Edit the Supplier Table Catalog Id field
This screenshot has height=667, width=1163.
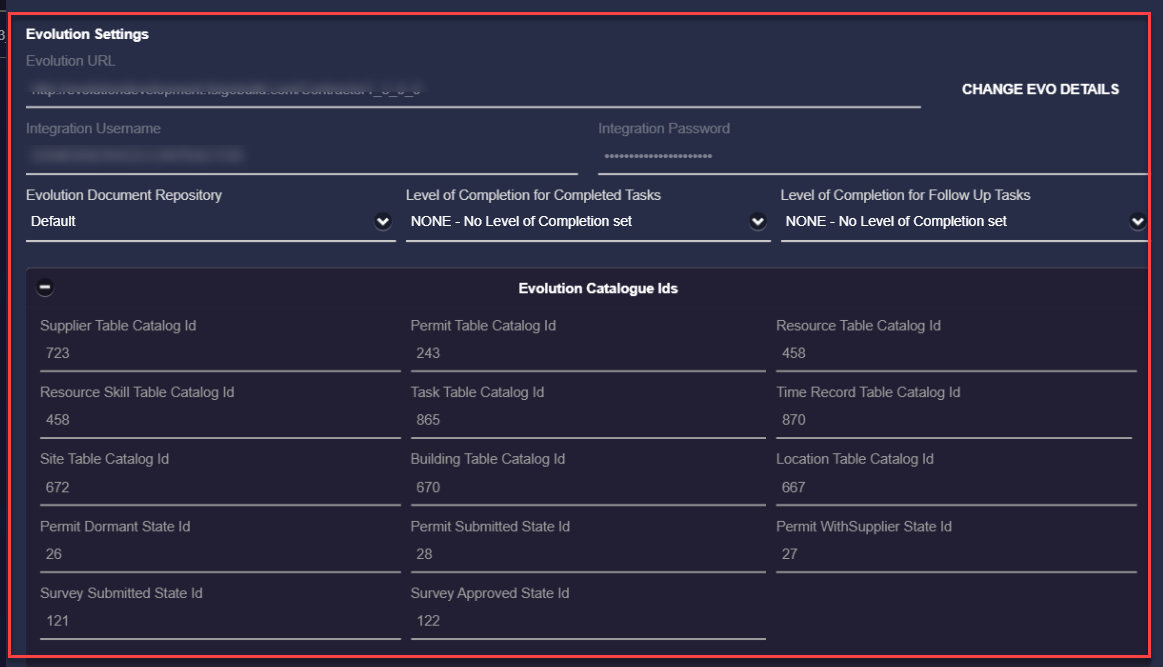tap(219, 353)
